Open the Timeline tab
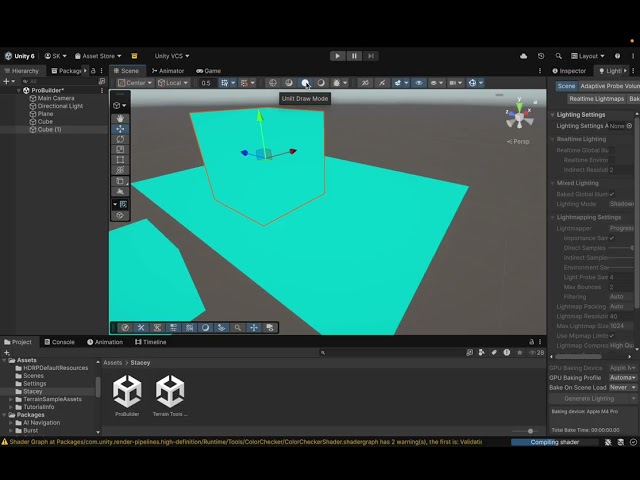640x480 pixels. pos(151,342)
